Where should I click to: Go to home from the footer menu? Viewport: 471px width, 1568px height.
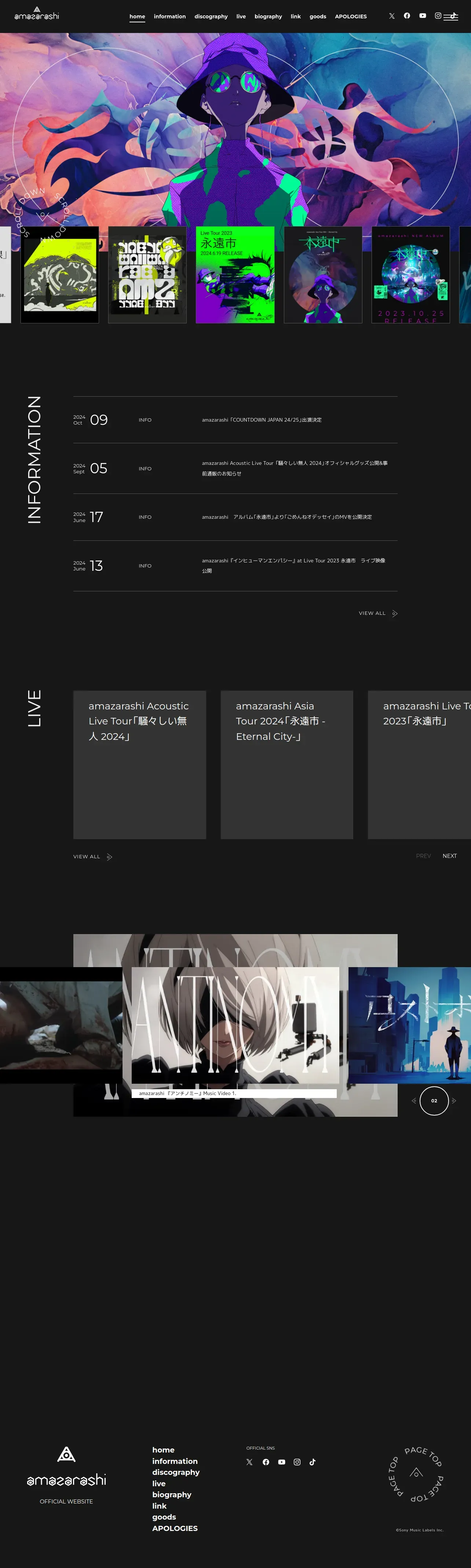163,1450
